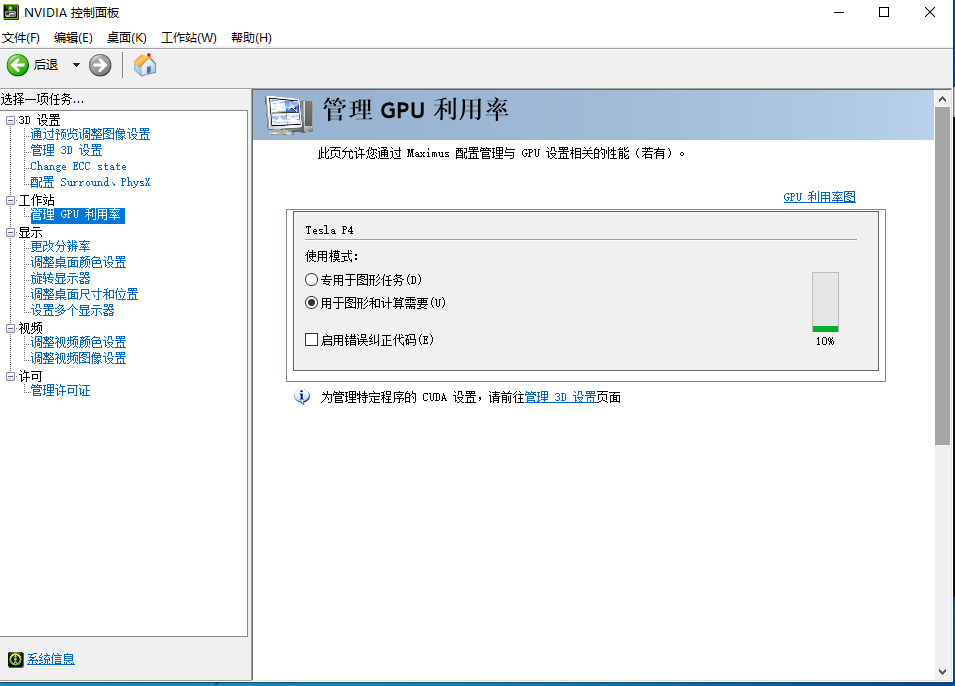Collapse the 显示 tree node

click(x=10, y=232)
